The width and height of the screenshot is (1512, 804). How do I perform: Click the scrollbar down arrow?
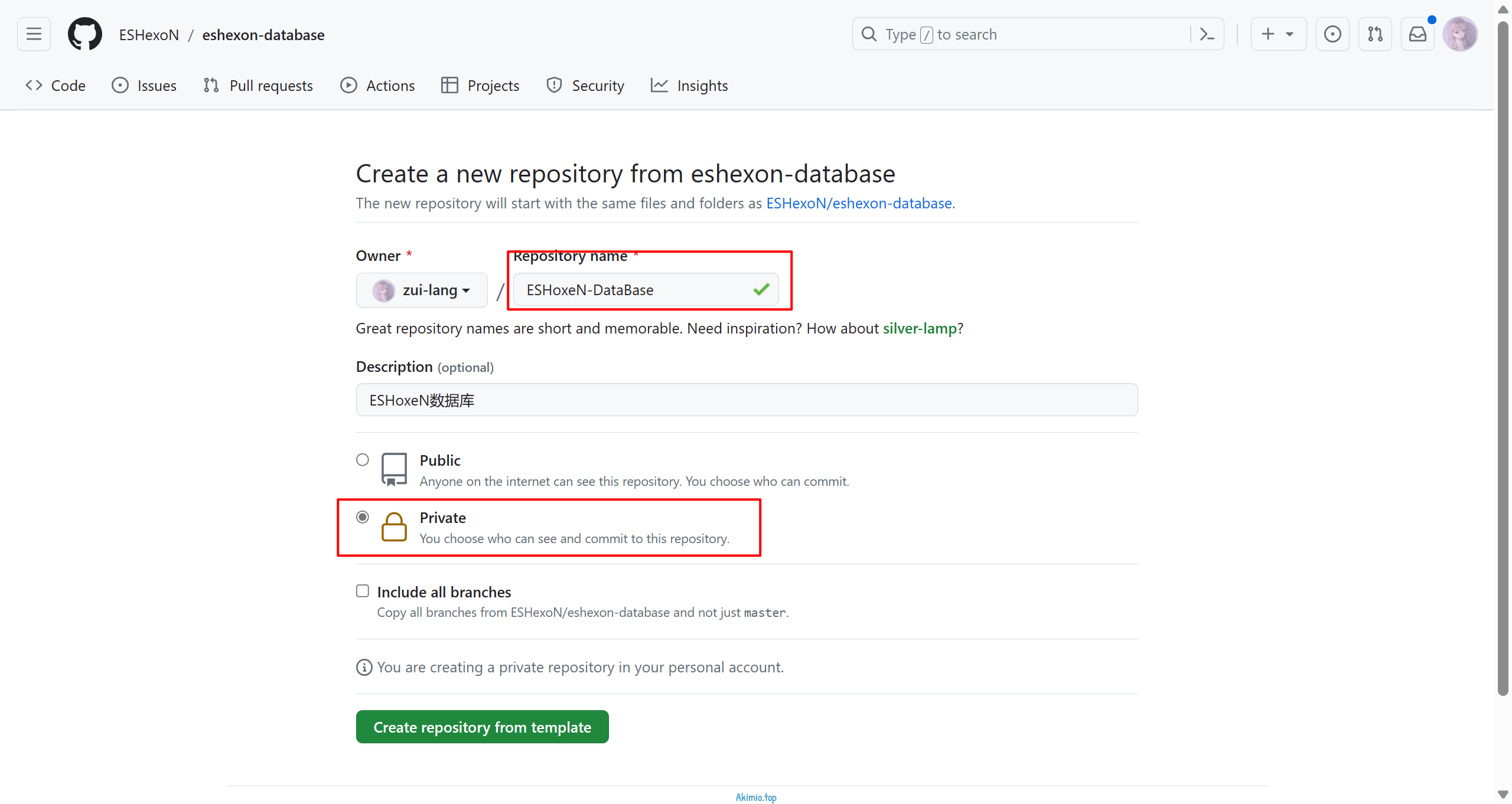click(x=1503, y=795)
